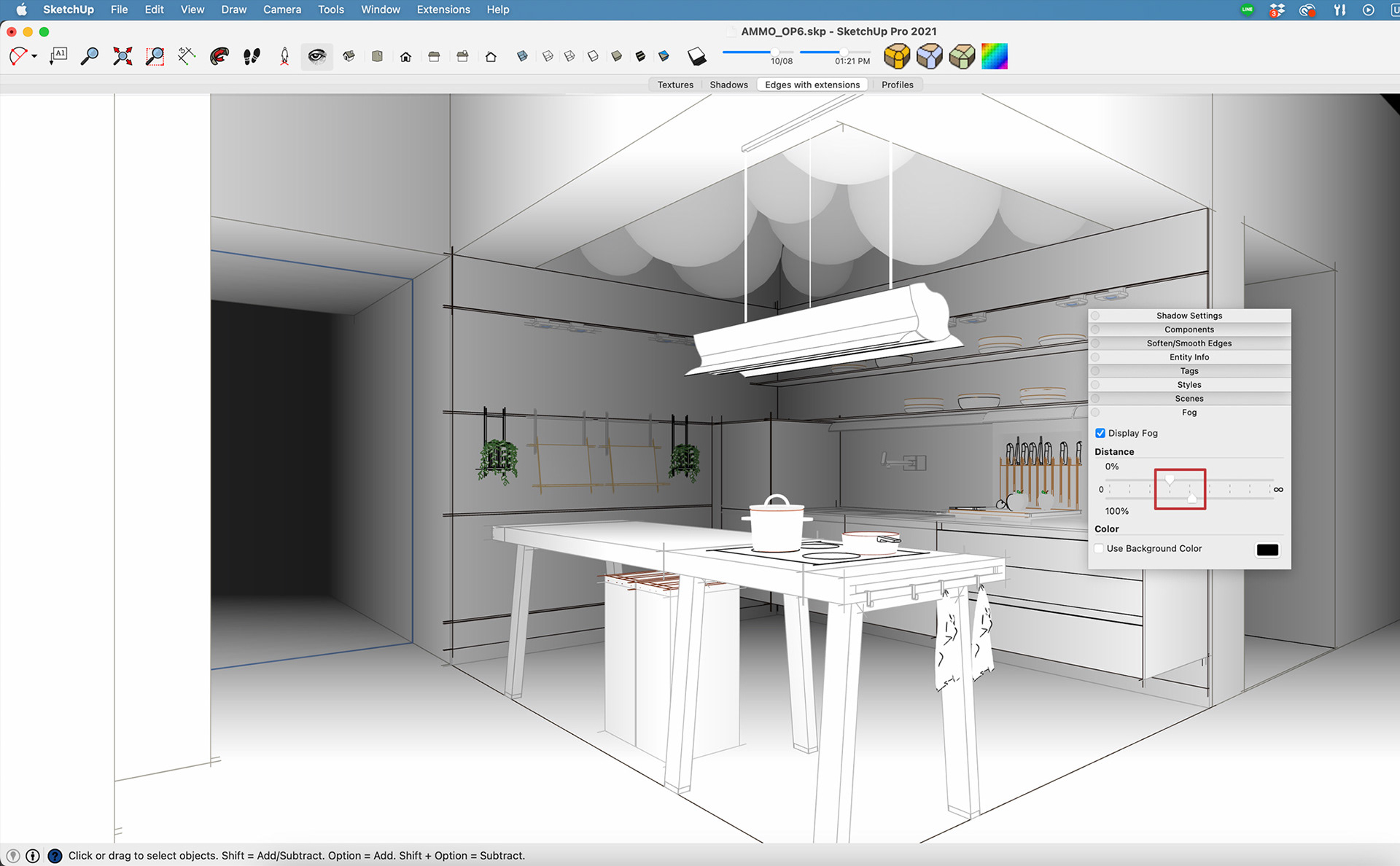Expand the Tags panel

click(x=1189, y=371)
